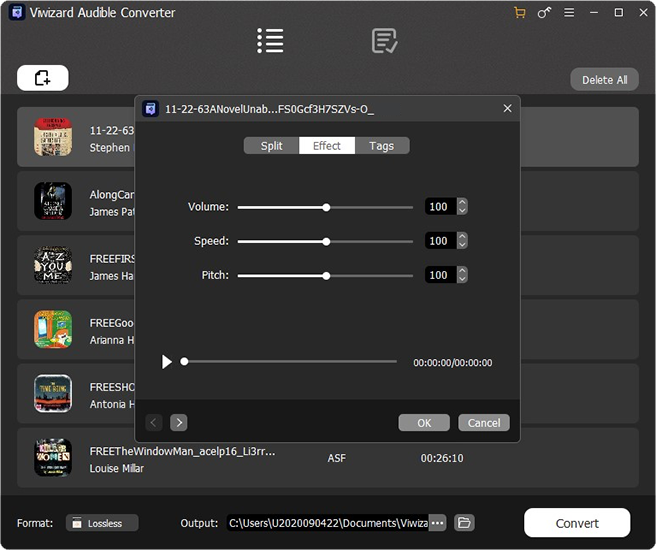Go to next file arrow in dialog
This screenshot has height=550, width=656.
pos(179,422)
